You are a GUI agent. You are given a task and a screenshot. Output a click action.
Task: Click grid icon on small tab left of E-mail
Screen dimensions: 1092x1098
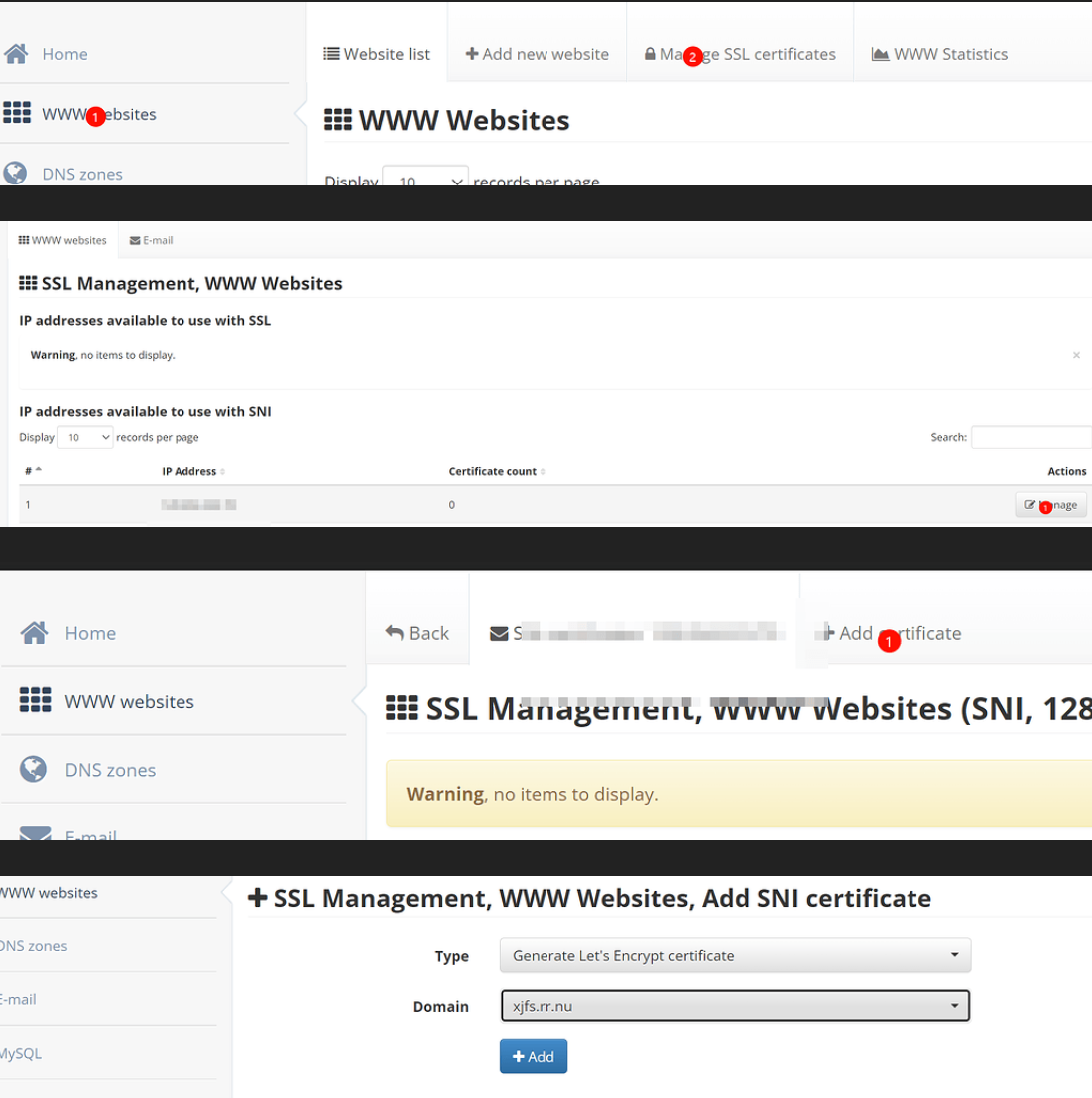pos(24,240)
